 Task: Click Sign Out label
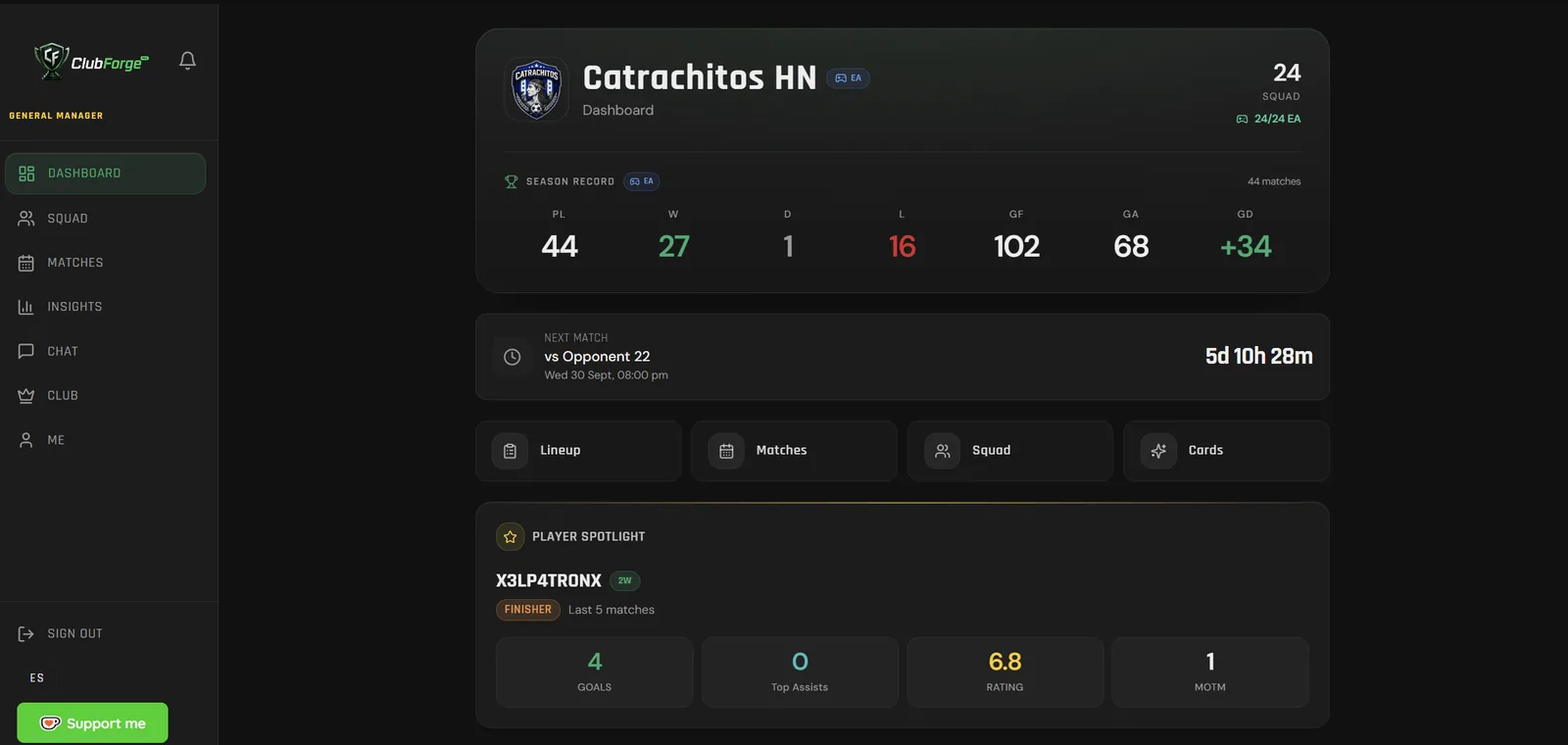tap(75, 634)
